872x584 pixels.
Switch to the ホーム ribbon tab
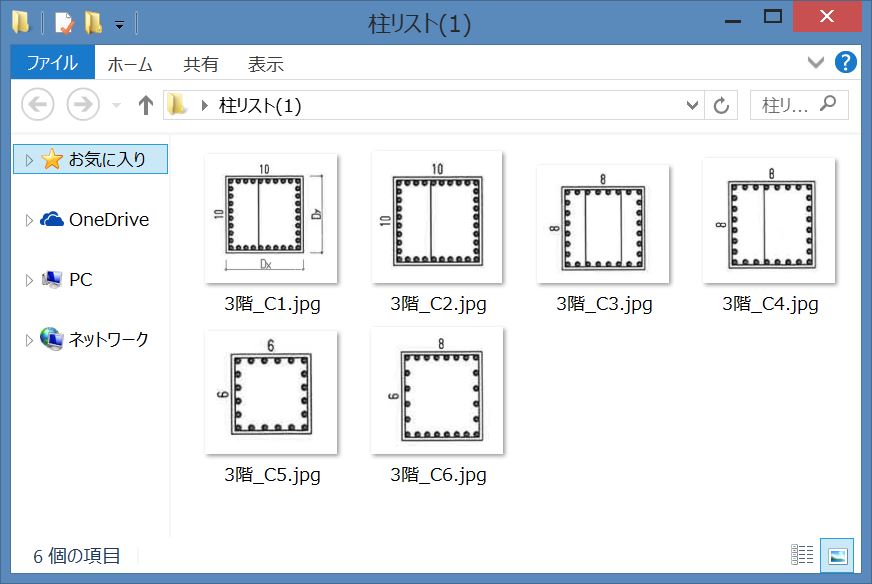129,64
